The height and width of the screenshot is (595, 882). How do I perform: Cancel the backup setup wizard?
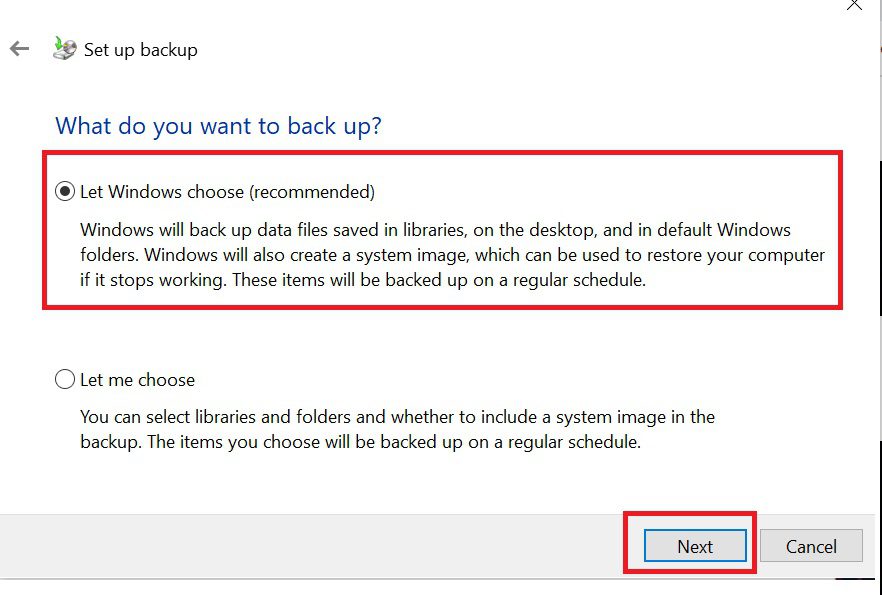tap(811, 546)
